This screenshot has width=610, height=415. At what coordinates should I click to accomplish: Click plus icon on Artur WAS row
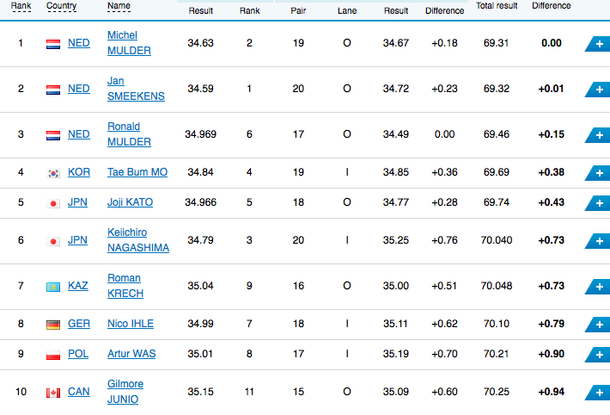pos(598,355)
